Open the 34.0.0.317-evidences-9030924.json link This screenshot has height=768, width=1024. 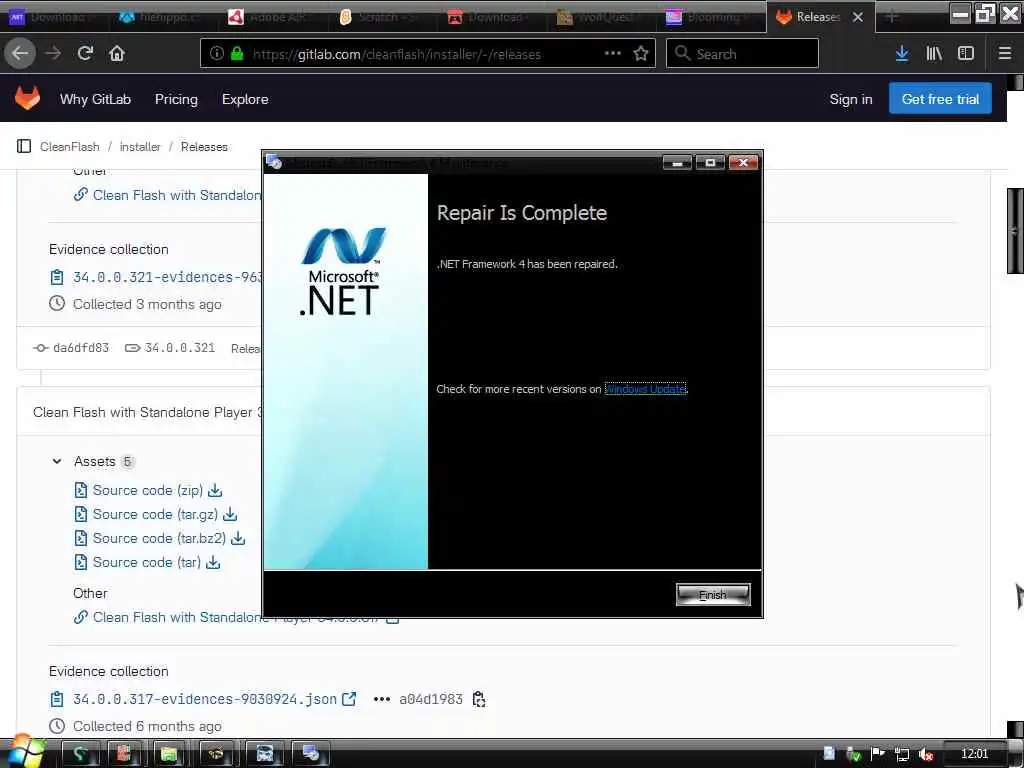(x=205, y=699)
